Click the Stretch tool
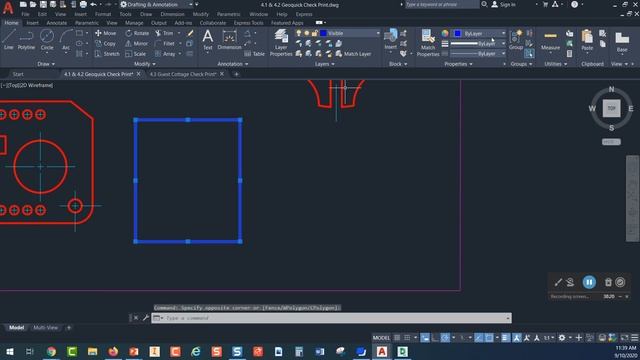This screenshot has width=640, height=360. (107, 54)
